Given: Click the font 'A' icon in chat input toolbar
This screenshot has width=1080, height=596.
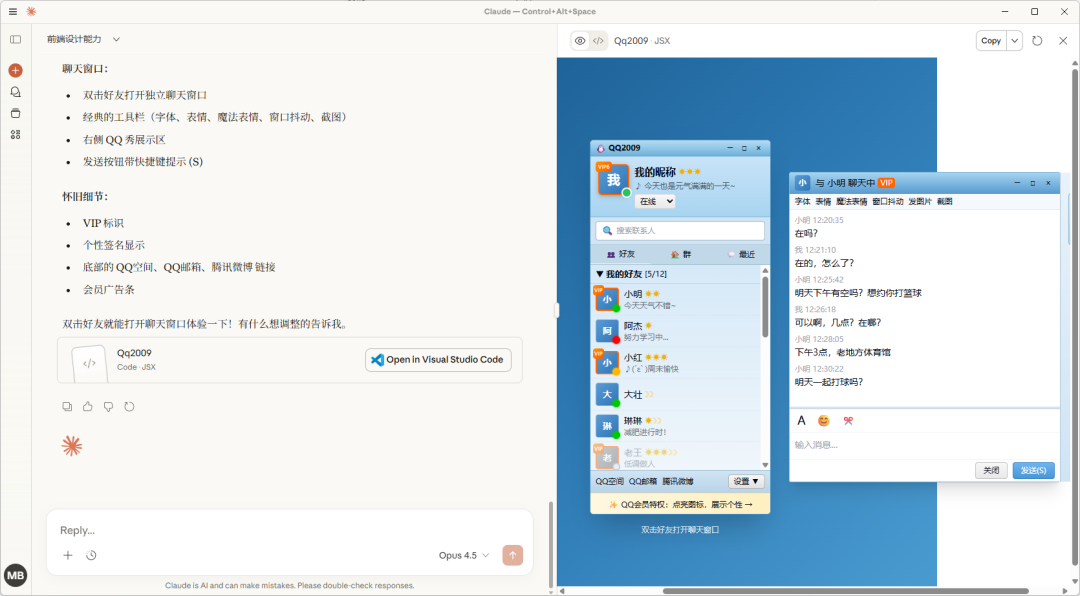Looking at the screenshot, I should coord(801,420).
